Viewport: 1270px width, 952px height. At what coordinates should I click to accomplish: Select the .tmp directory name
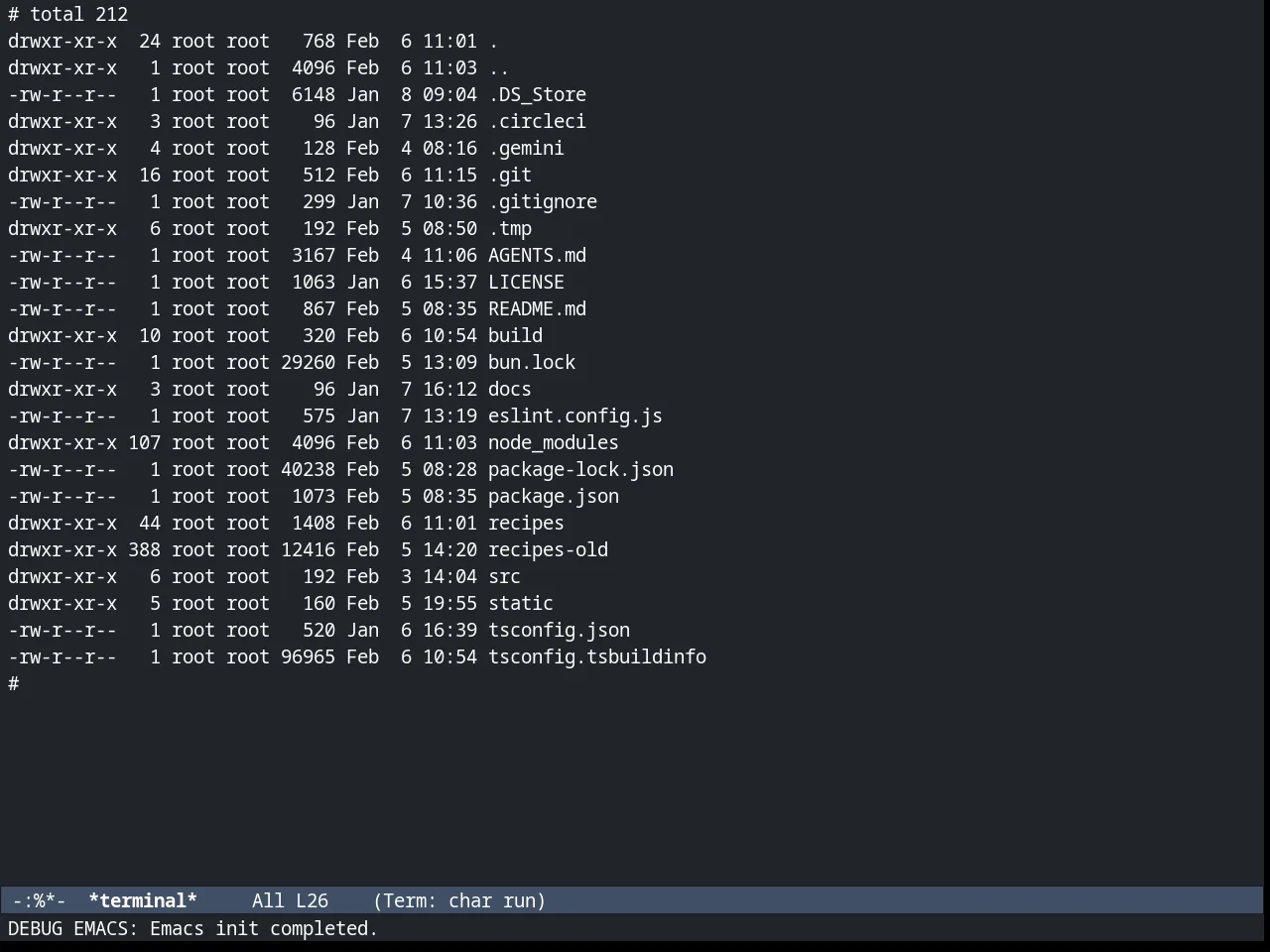pyautogui.click(x=510, y=229)
